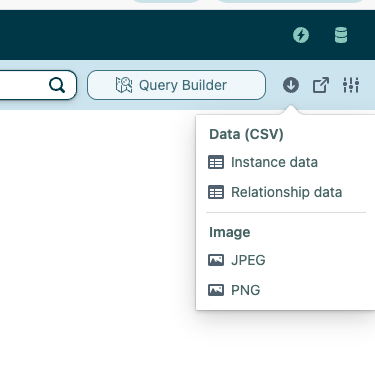Download Relationship data CSV
This screenshot has width=375, height=384.
(x=275, y=192)
